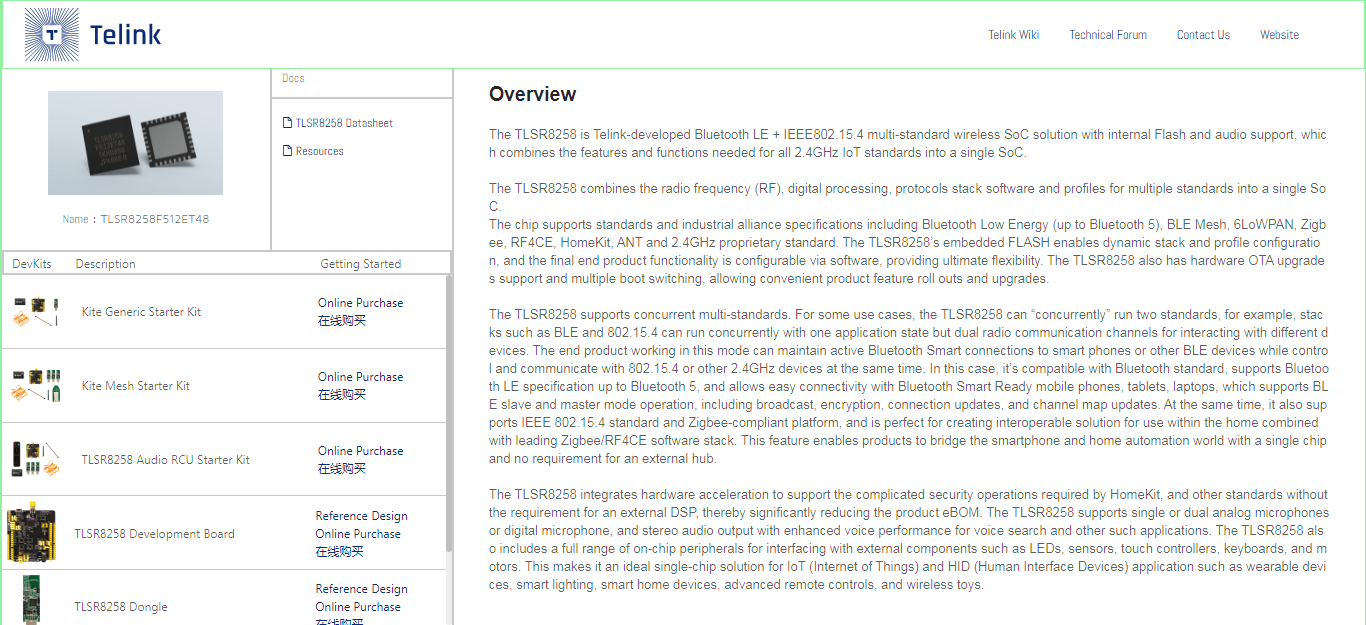
Task: Click the document icon beside Resources
Action: [288, 151]
